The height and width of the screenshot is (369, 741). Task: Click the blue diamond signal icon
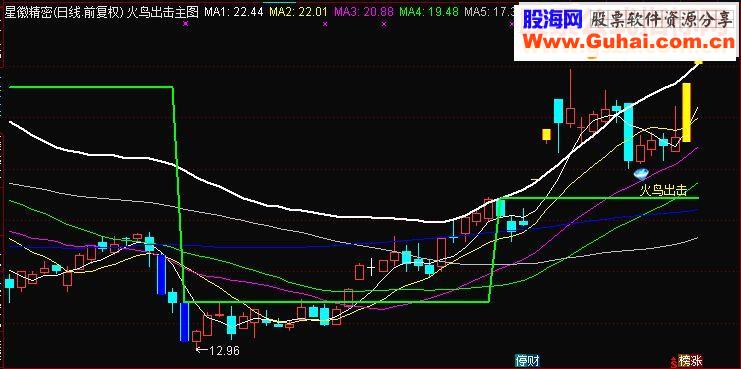coord(641,174)
